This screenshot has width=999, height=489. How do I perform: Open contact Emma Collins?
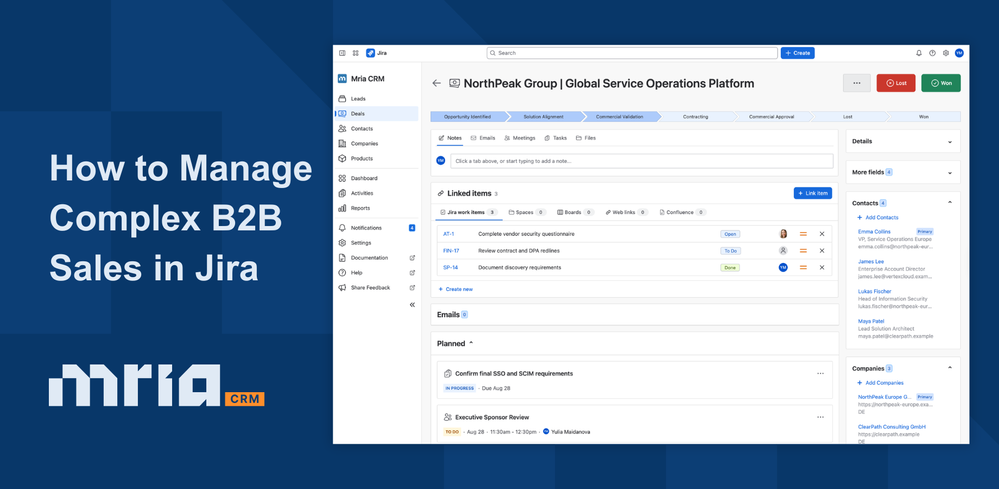[x=874, y=231]
